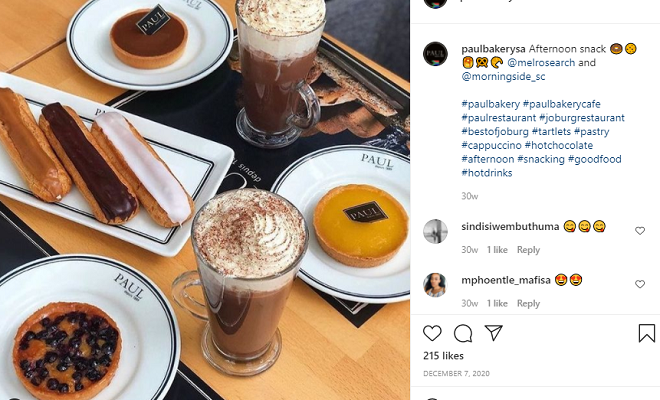Screen dimensions: 660x400
Task: Like the post with the heart icon
Action: point(432,333)
